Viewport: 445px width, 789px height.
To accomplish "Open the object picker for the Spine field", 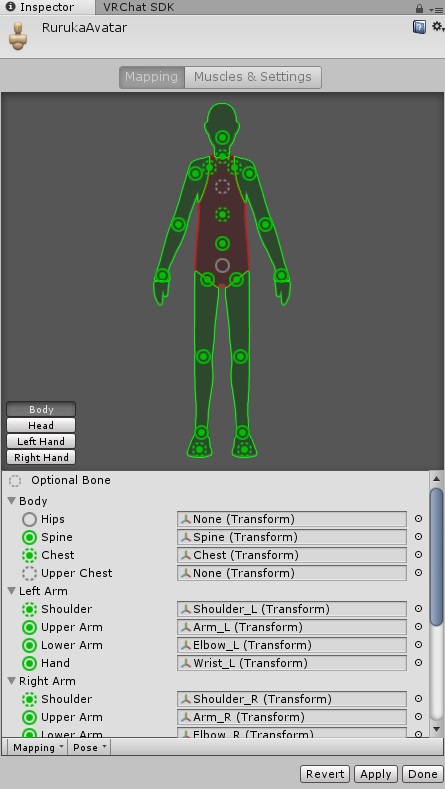I will coord(418,537).
